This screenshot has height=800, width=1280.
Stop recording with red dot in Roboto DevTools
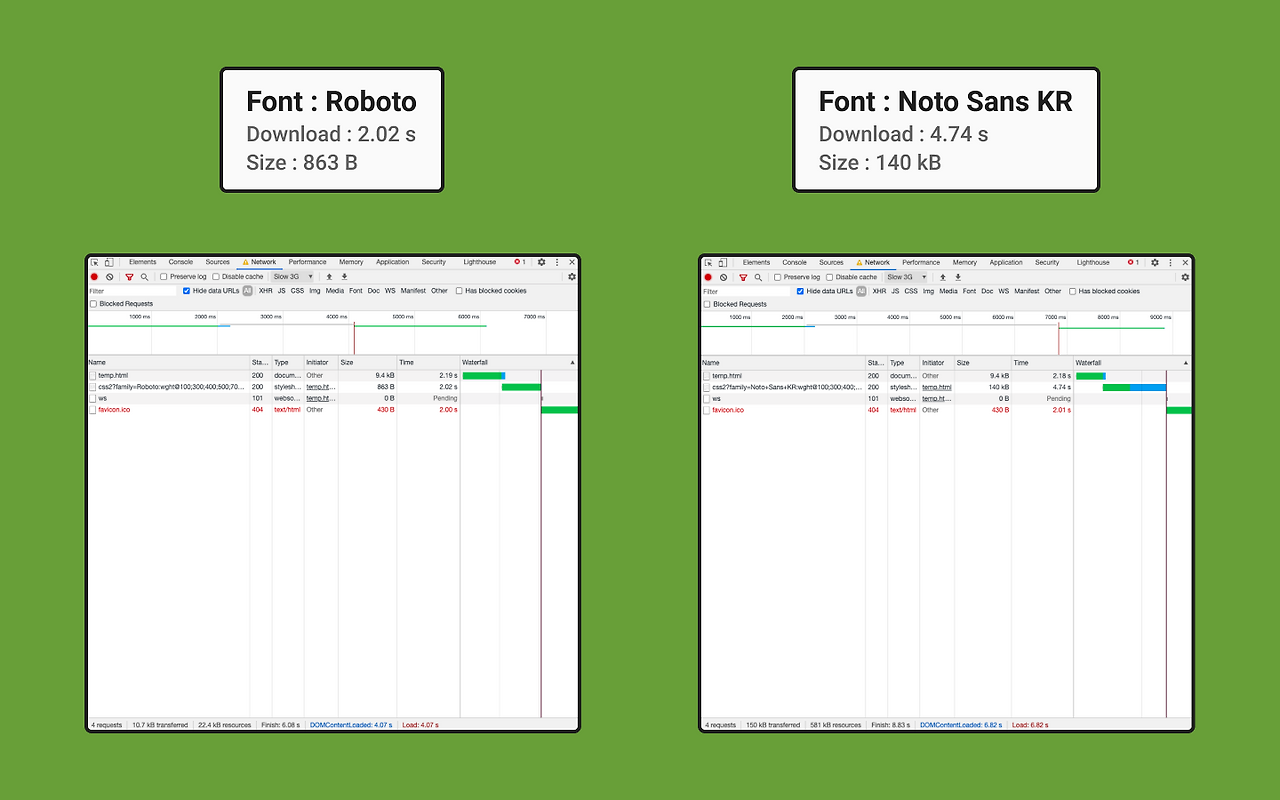(x=95, y=277)
